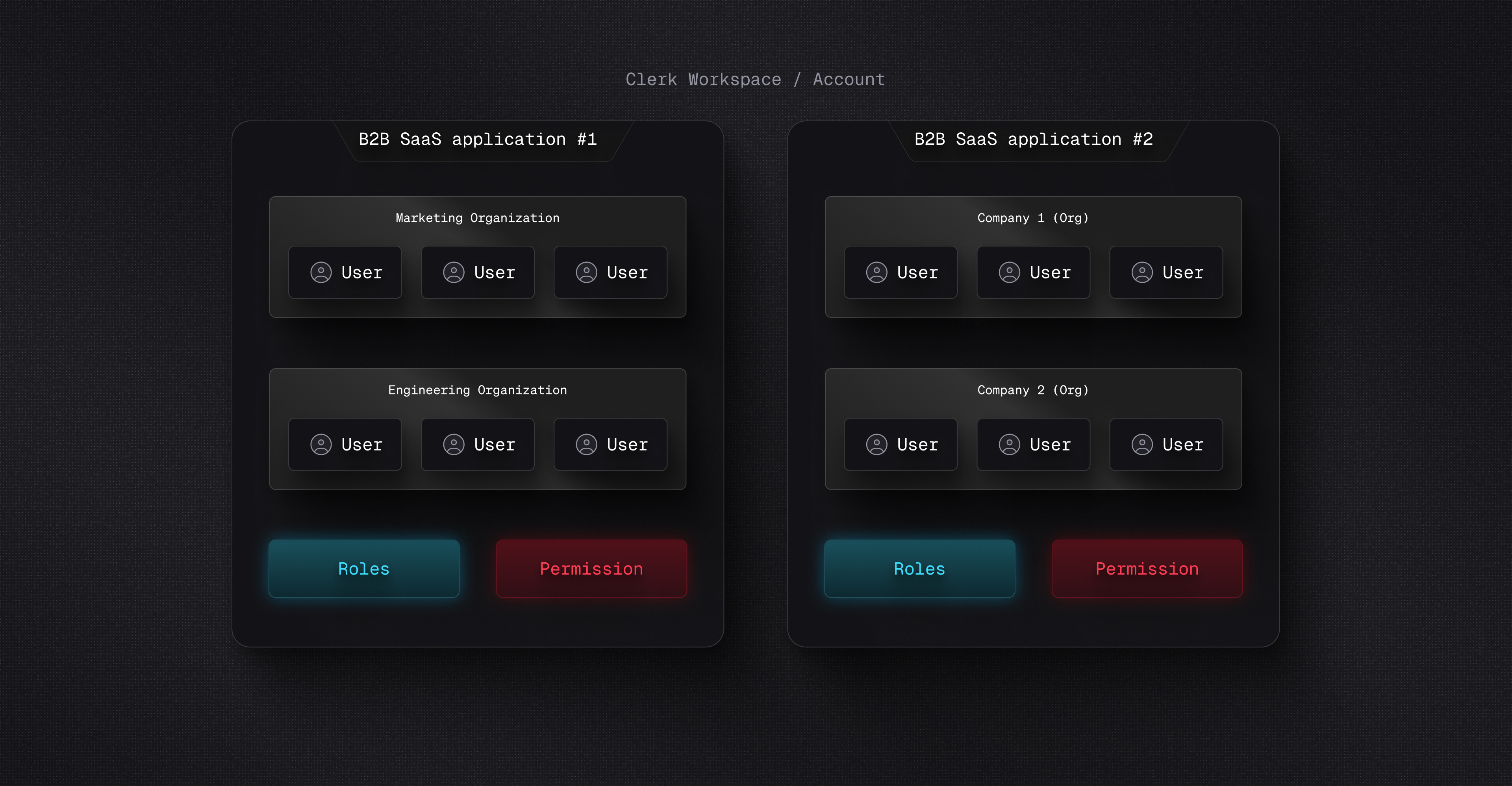Click the Account breadcrumb label
Screen dimensions: 1512x786
point(849,79)
